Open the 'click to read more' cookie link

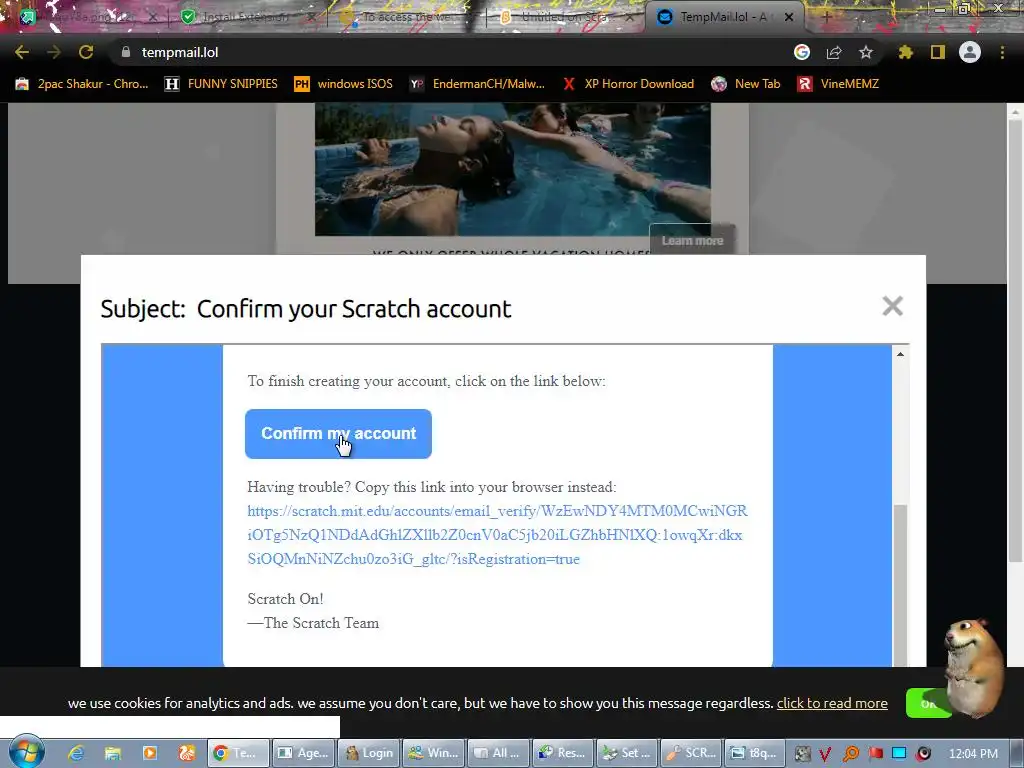pyautogui.click(x=832, y=703)
